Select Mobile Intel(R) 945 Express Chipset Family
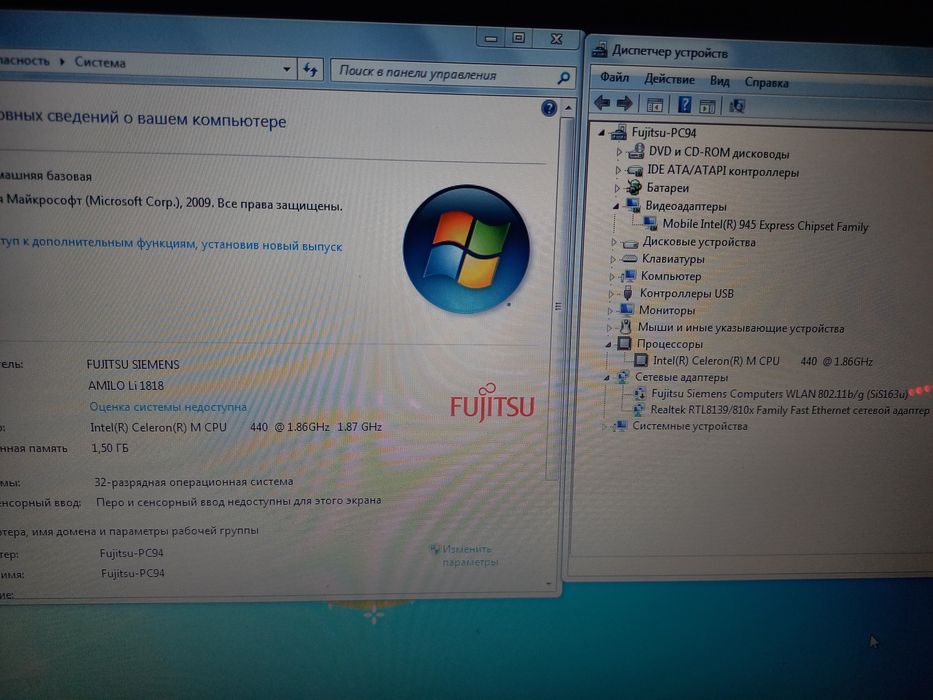Image resolution: width=933 pixels, height=700 pixels. [x=765, y=225]
